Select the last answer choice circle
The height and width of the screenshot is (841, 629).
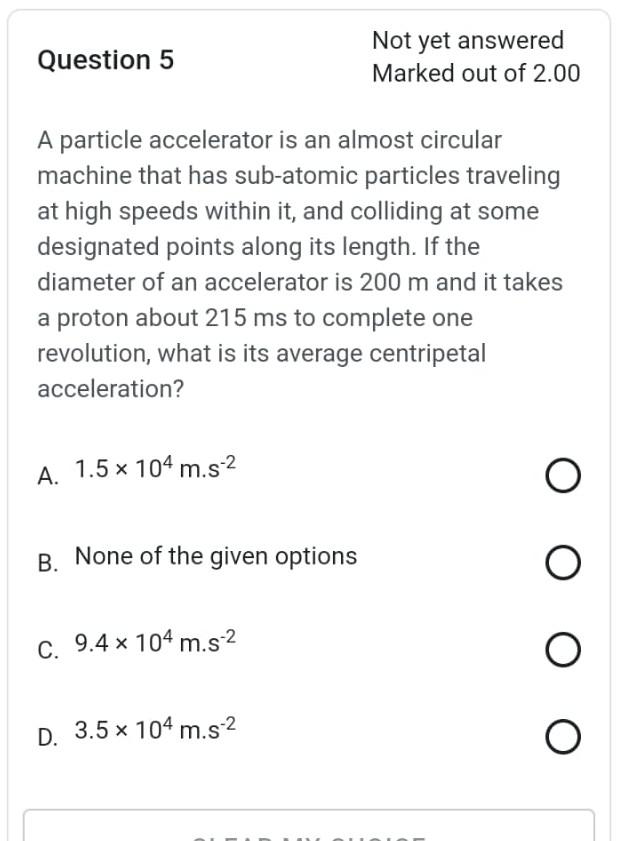pos(562,737)
